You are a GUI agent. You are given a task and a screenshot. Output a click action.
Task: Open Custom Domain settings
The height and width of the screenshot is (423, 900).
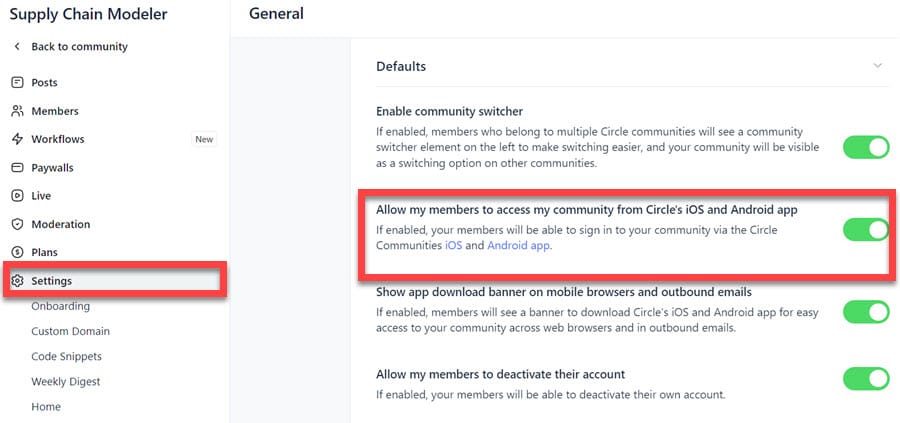(70, 331)
